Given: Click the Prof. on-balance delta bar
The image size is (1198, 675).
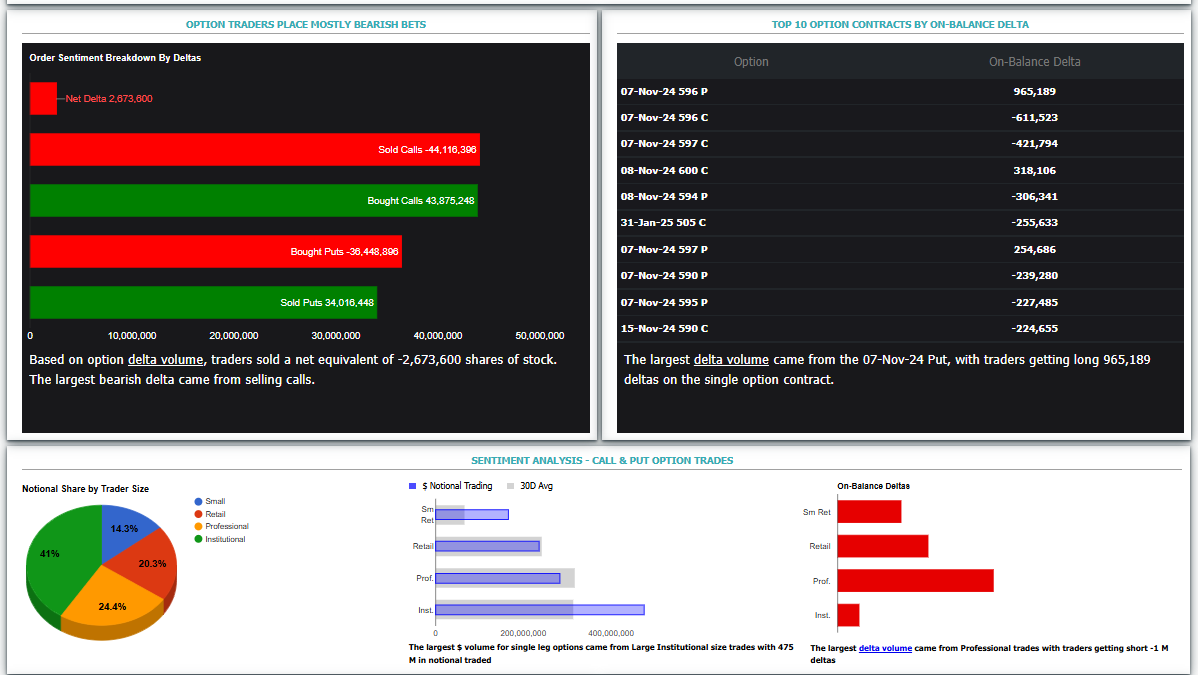Looking at the screenshot, I should click(x=915, y=580).
